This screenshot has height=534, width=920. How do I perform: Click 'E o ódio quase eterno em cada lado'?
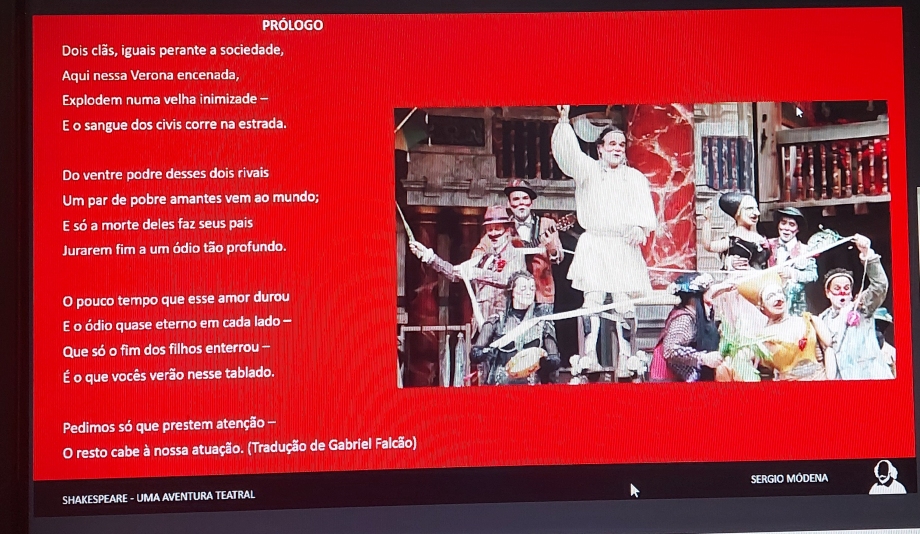pos(177,322)
